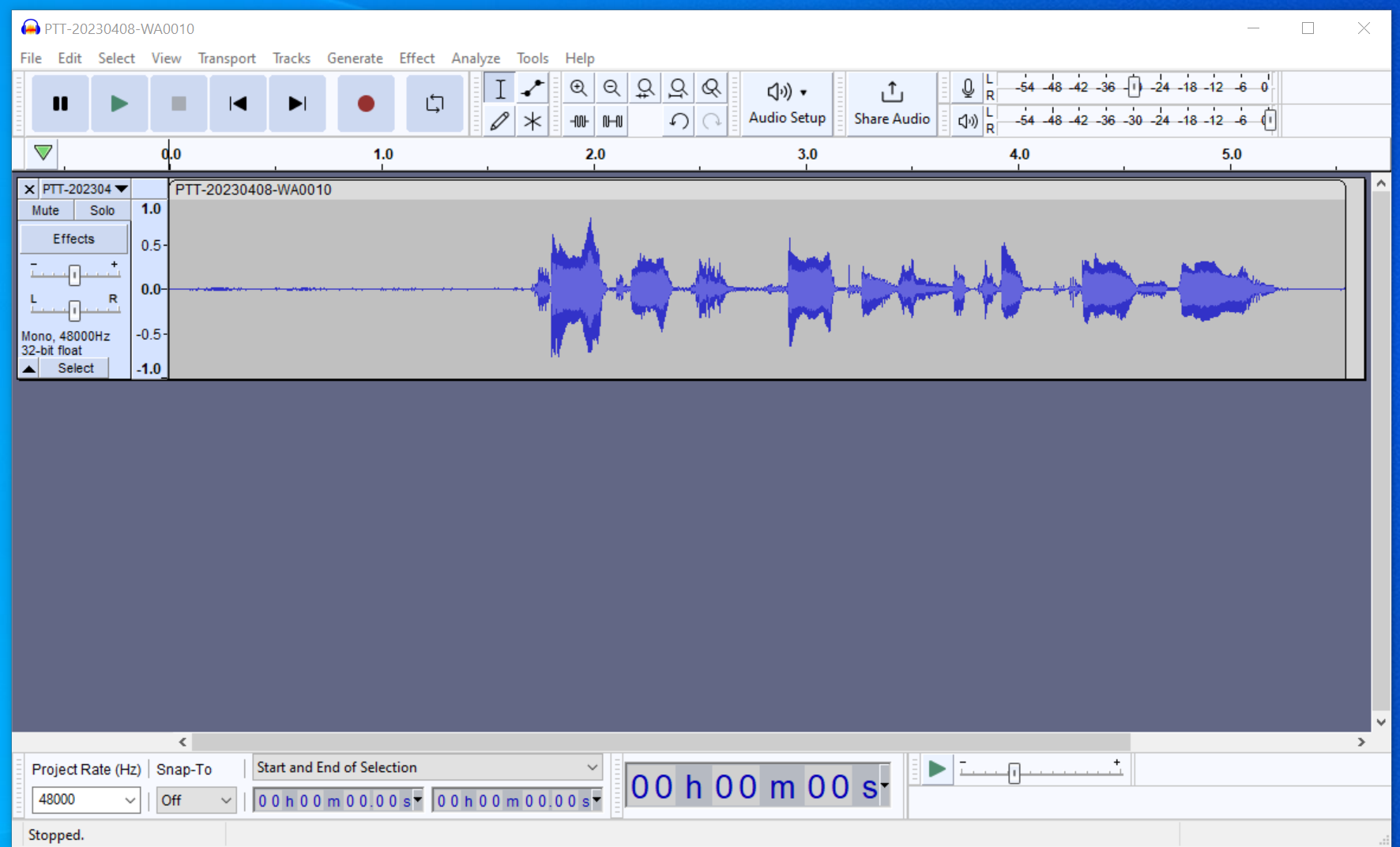Open the File menu
Image resolution: width=1400 pixels, height=847 pixels.
coord(31,58)
